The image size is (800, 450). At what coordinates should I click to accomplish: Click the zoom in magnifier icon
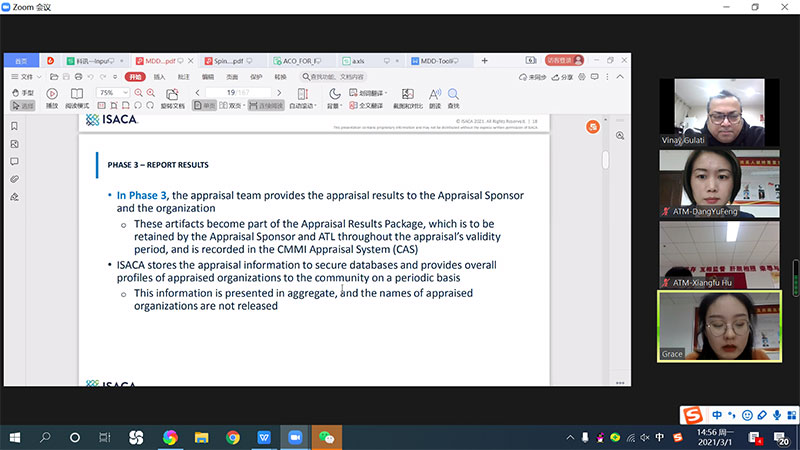click(x=151, y=93)
